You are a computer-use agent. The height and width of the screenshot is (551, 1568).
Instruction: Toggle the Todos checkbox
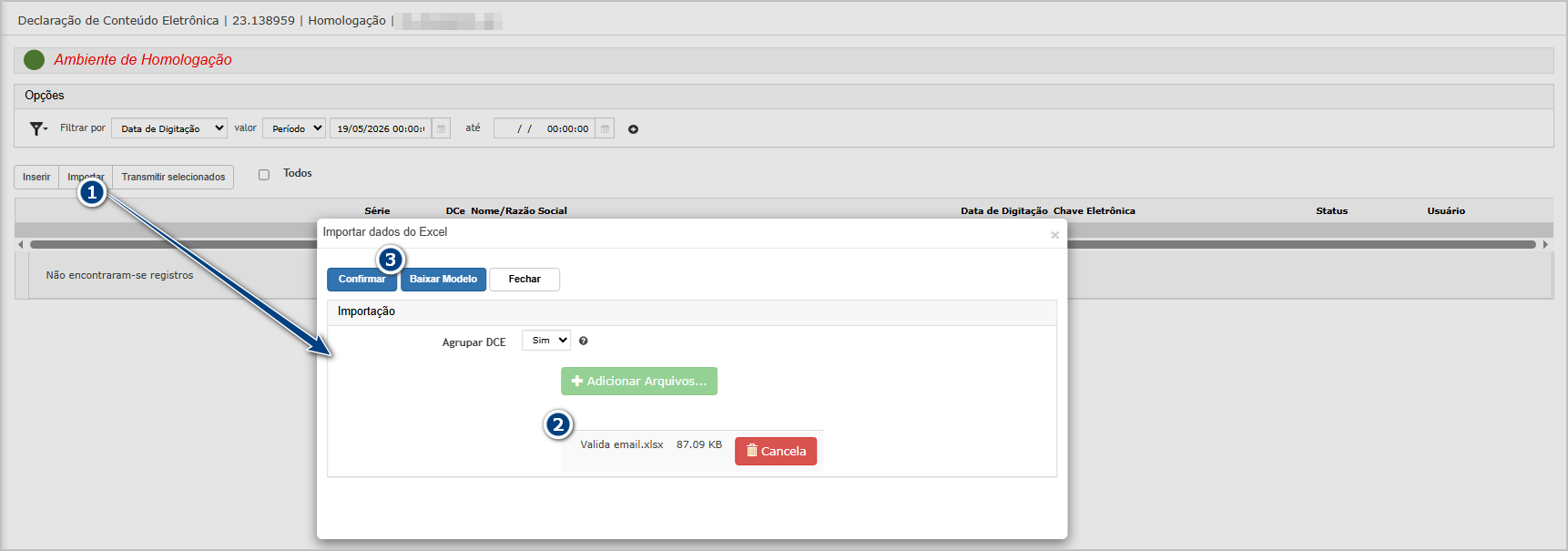point(264,174)
